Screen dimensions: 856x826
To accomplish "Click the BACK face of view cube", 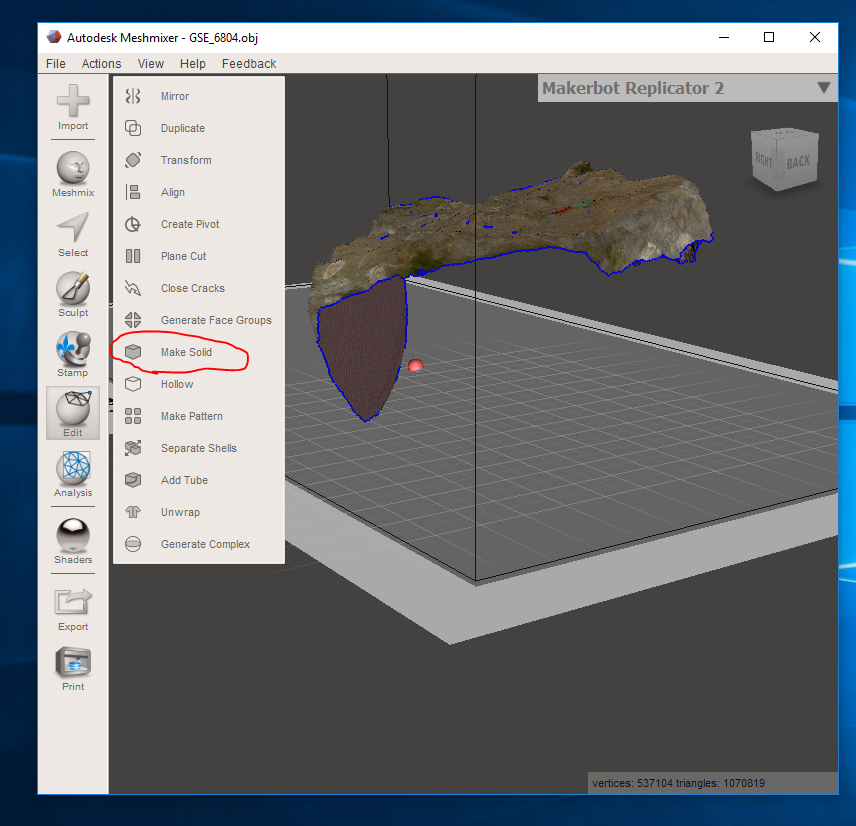I will tap(796, 162).
